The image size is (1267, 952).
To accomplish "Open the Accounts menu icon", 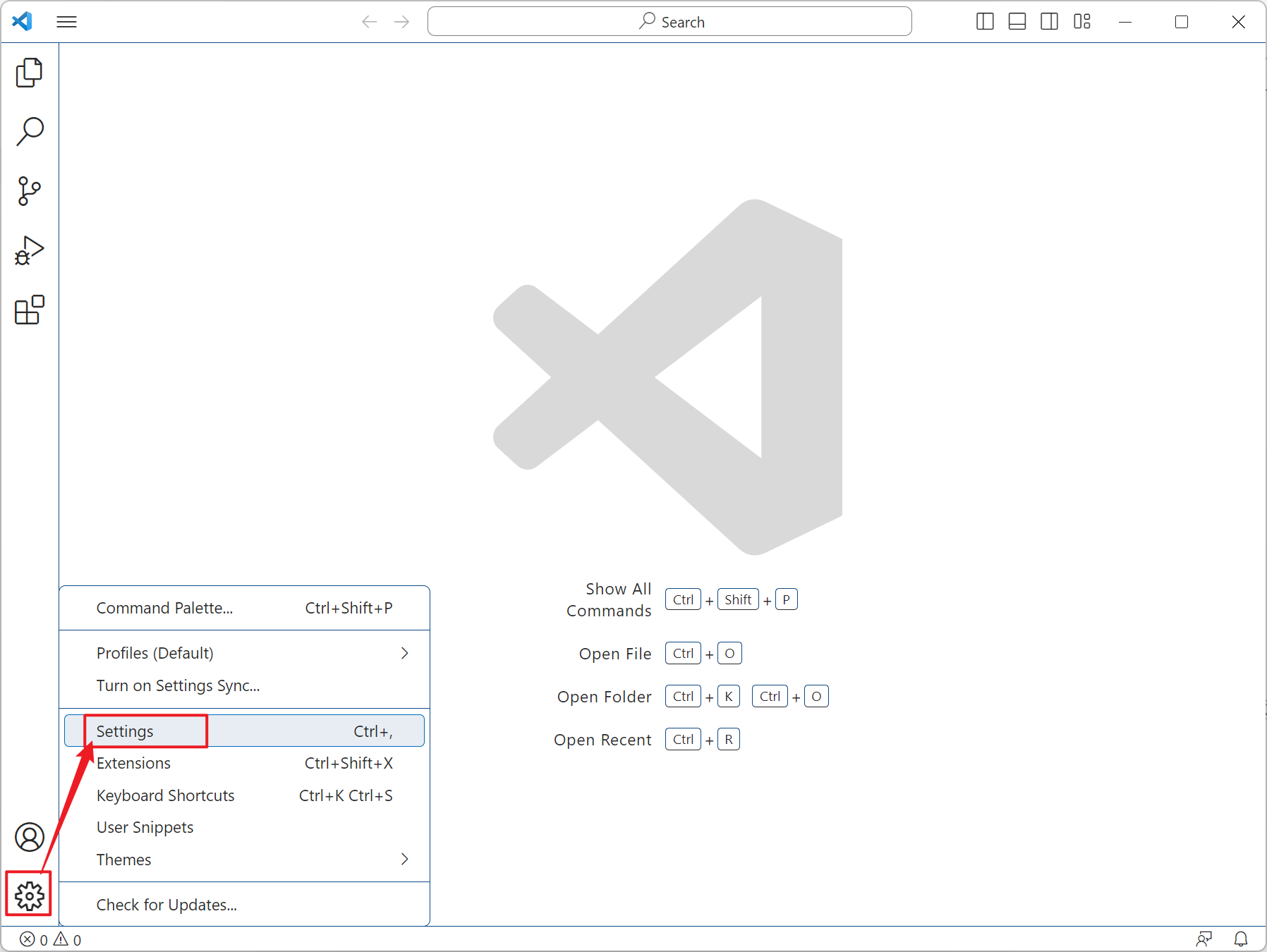I will click(x=29, y=837).
